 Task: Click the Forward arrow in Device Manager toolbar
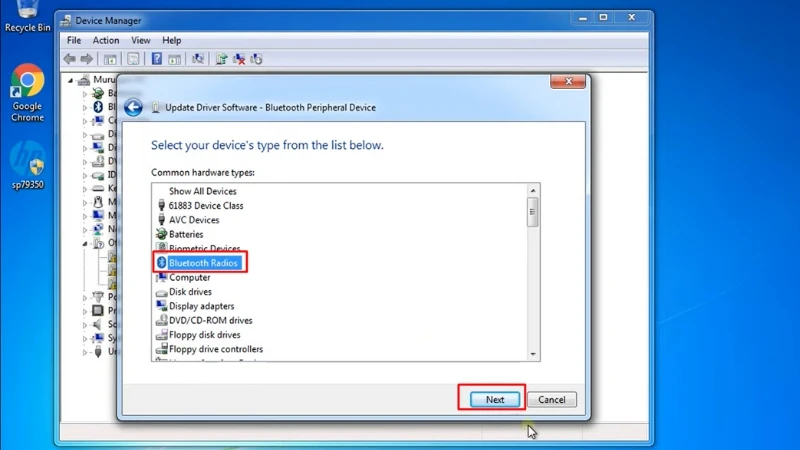point(86,59)
